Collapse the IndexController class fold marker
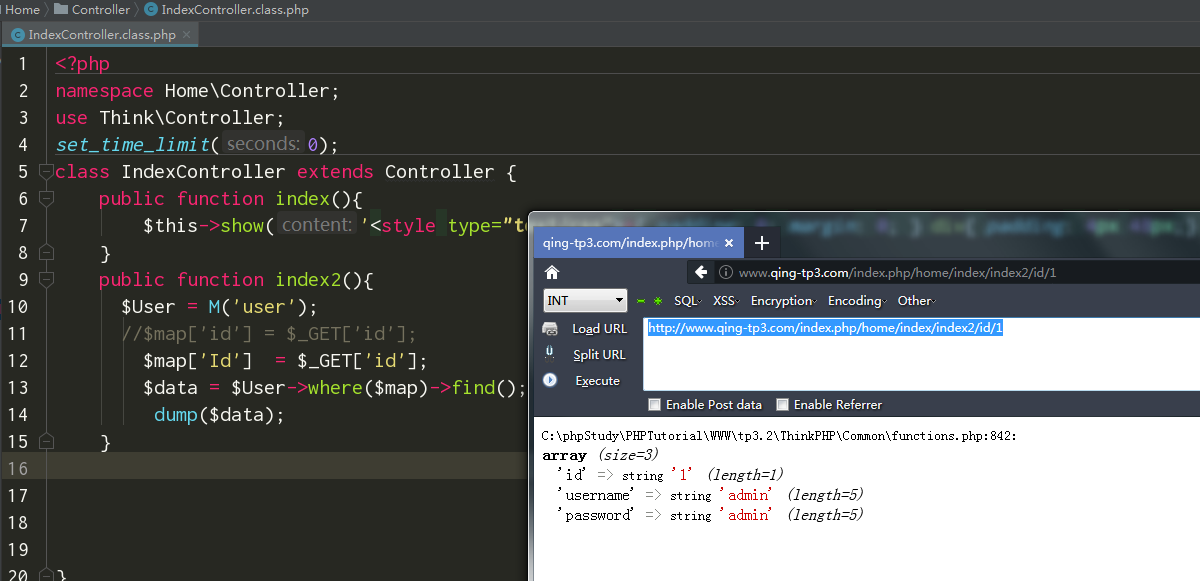Viewport: 1200px width, 581px height. click(46, 171)
